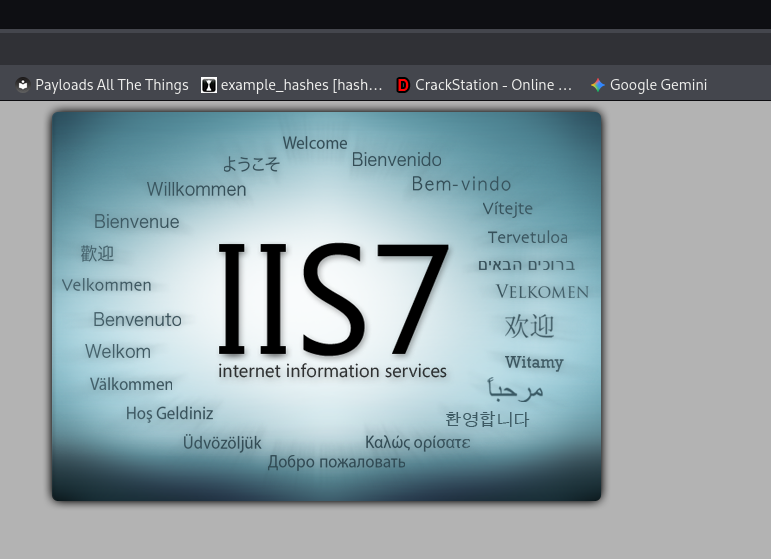Open the Google Gemini bookmark label
Image resolution: width=771 pixels, height=559 pixels.
click(x=658, y=85)
